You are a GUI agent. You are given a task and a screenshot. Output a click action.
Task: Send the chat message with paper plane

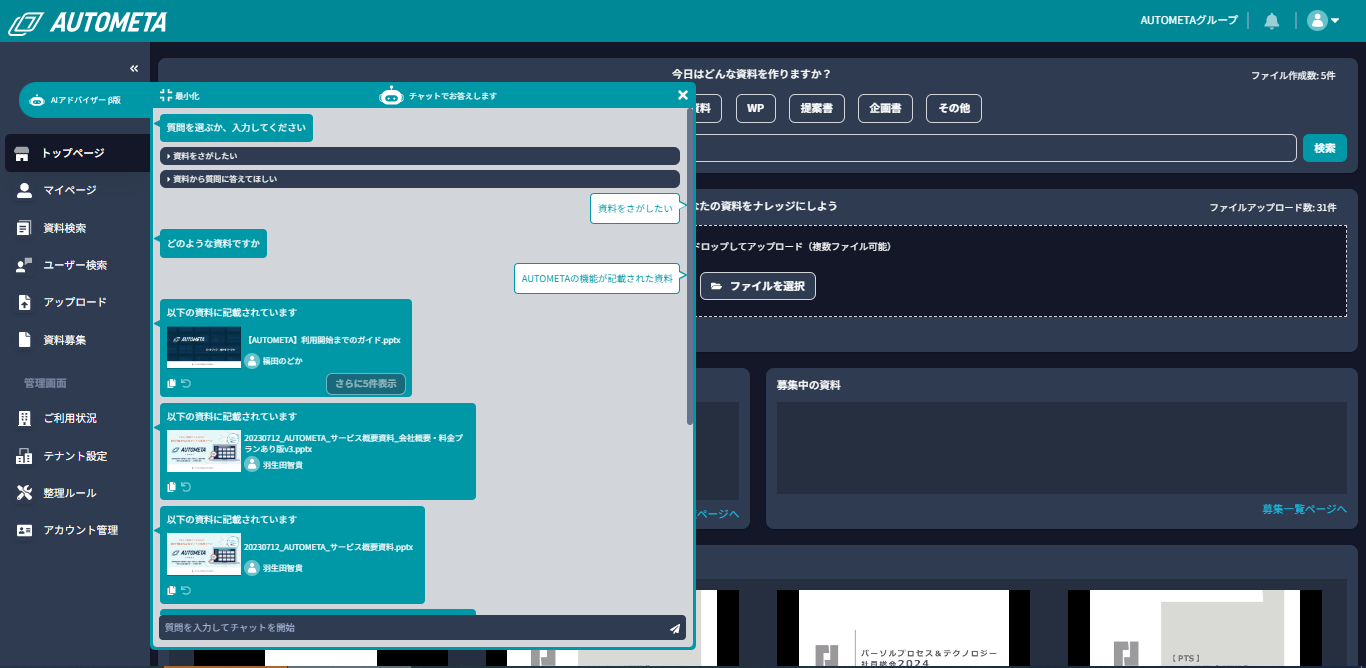[x=675, y=628]
